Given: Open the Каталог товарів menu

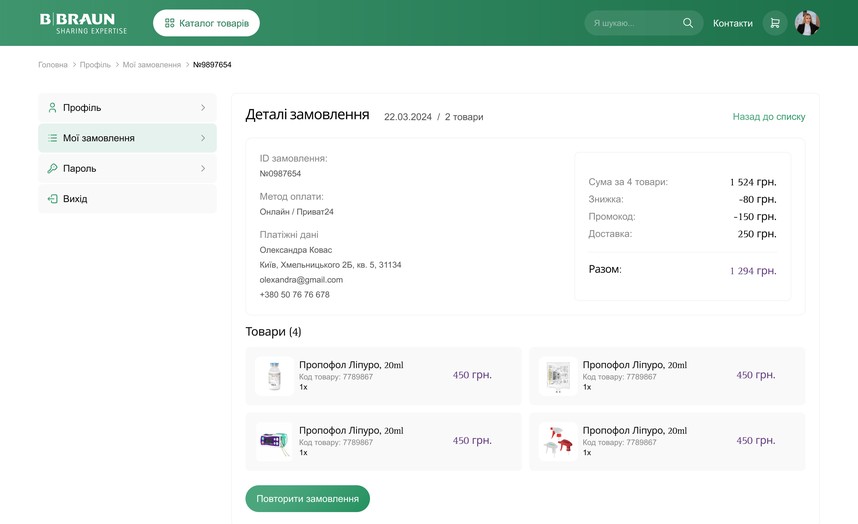Looking at the screenshot, I should (x=206, y=23).
